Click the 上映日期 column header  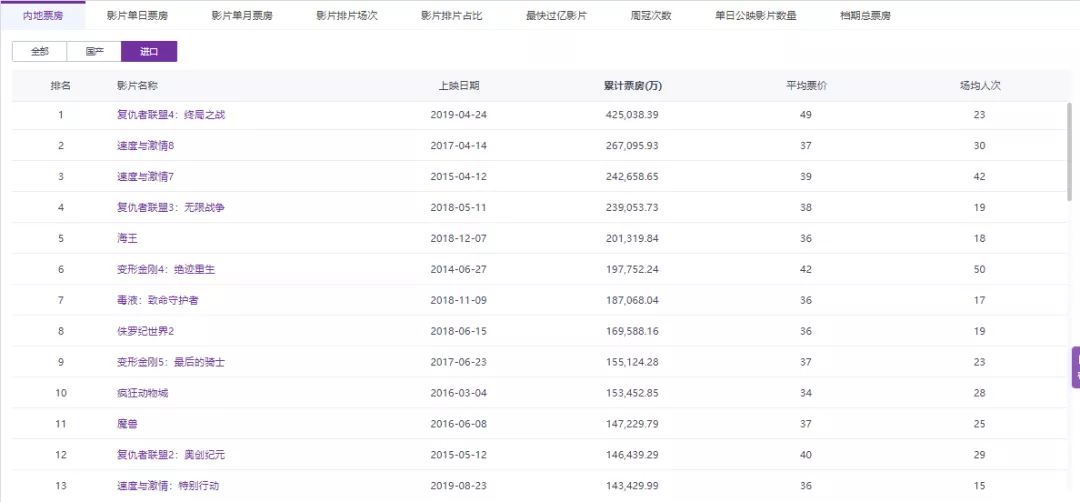click(459, 86)
